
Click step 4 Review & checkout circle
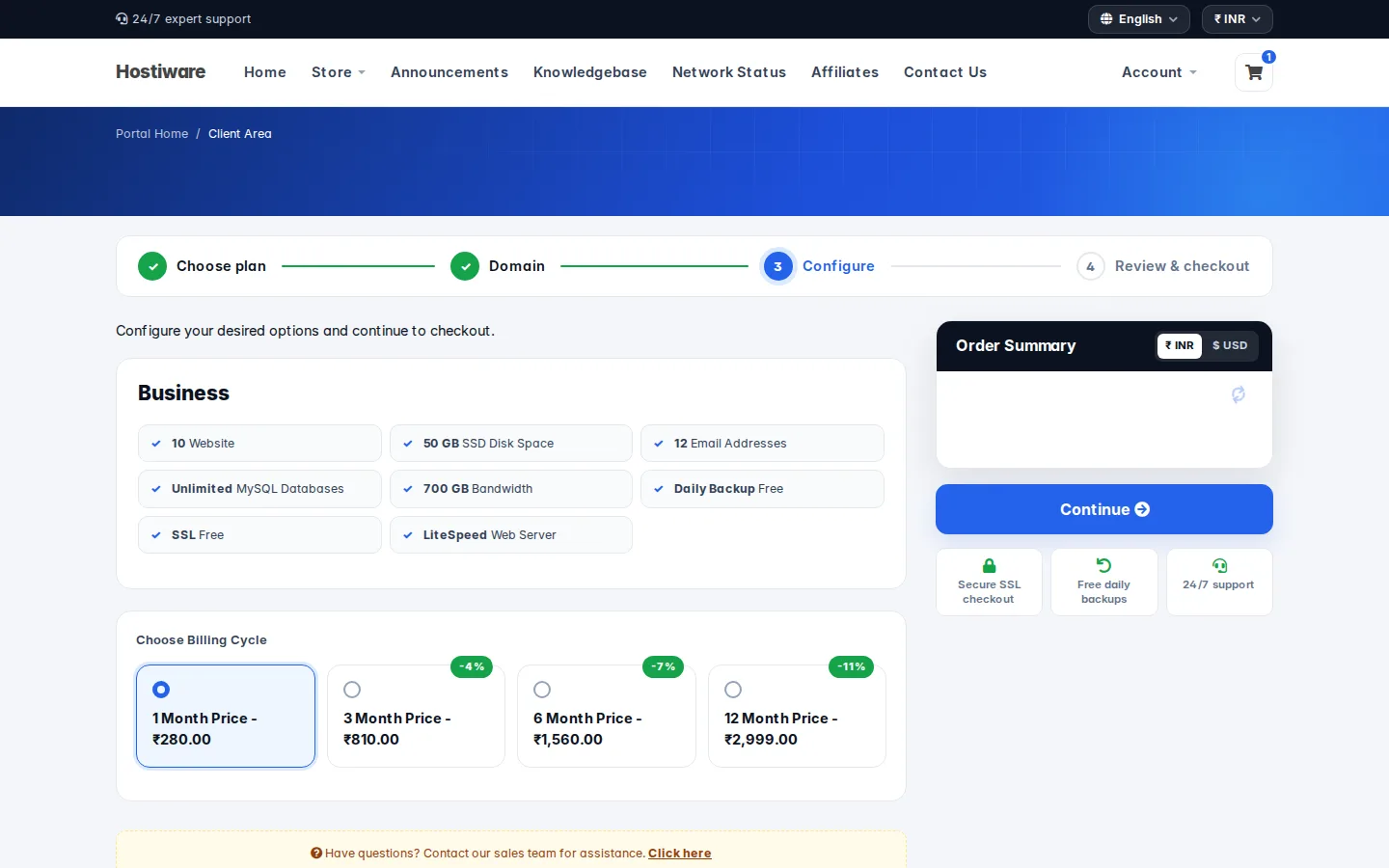(x=1090, y=266)
